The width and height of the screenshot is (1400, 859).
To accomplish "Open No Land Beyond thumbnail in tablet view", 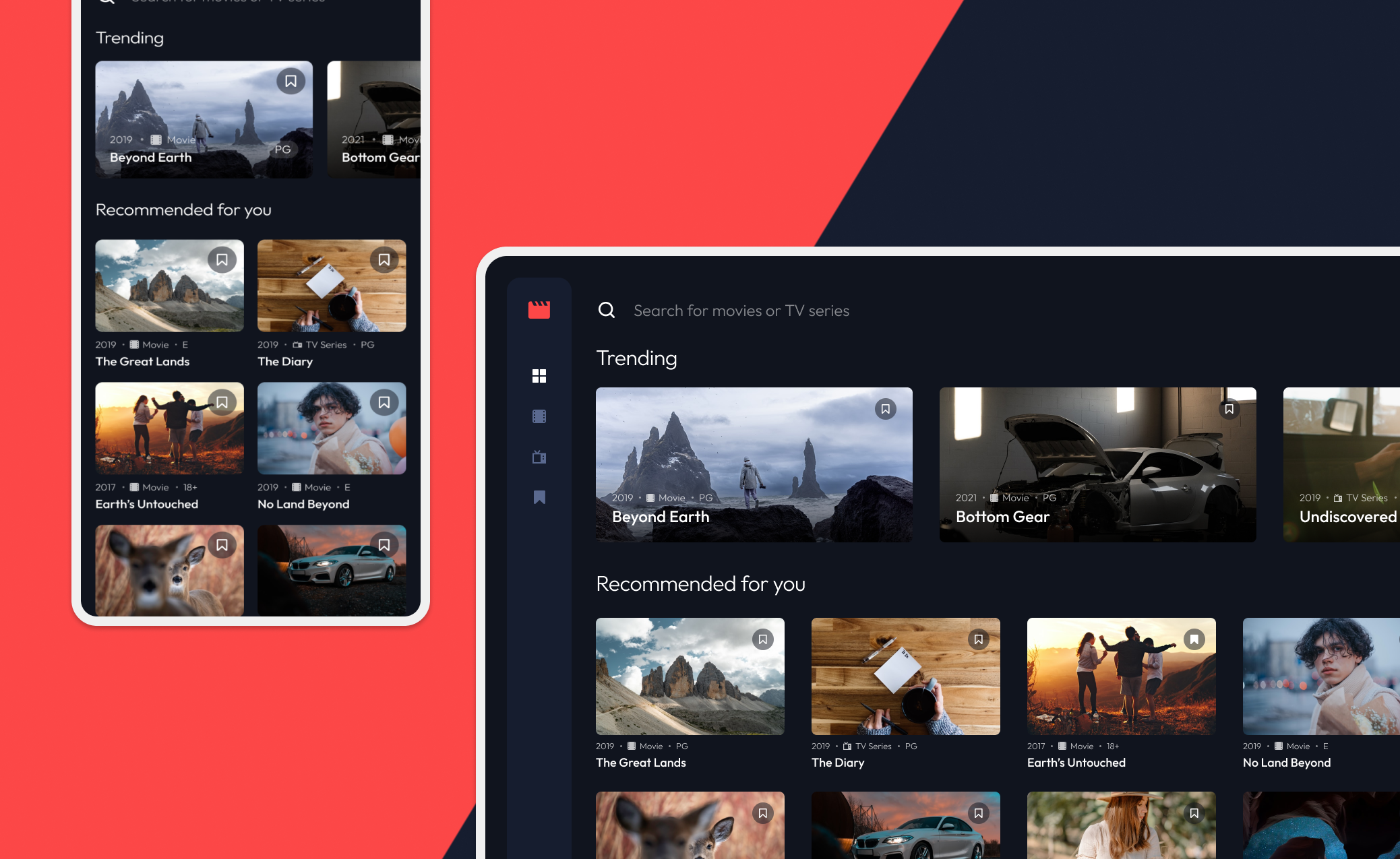I will coord(1321,676).
